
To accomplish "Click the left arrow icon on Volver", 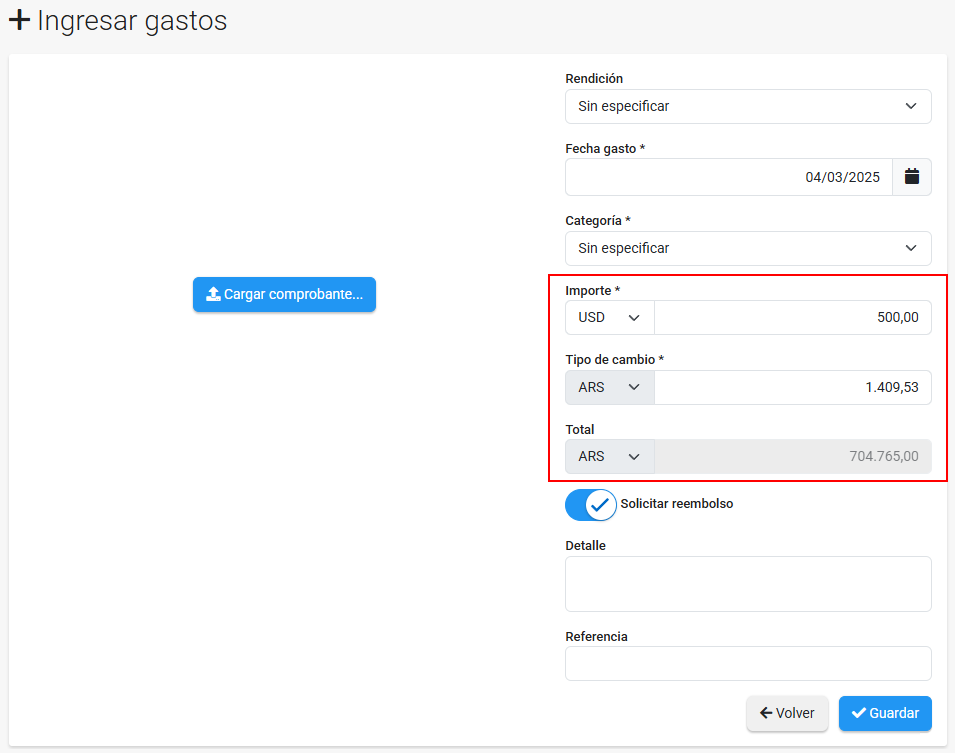I will pos(766,713).
